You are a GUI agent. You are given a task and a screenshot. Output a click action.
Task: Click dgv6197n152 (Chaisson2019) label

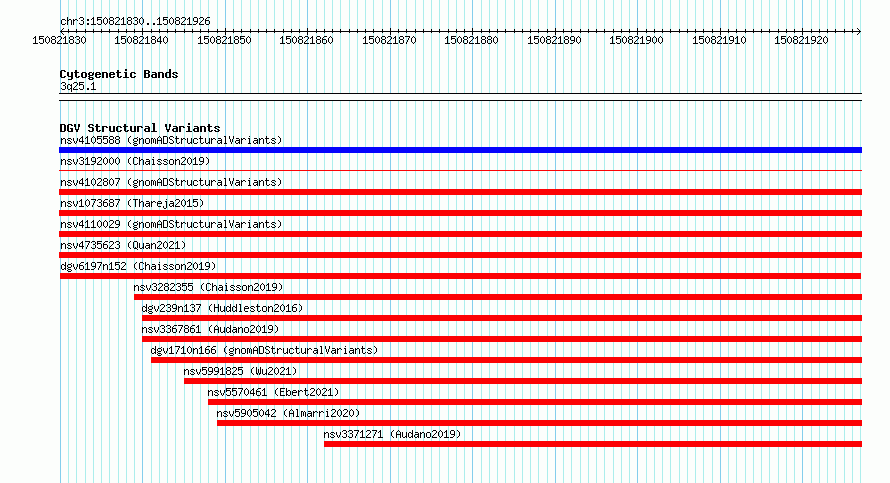(138, 266)
